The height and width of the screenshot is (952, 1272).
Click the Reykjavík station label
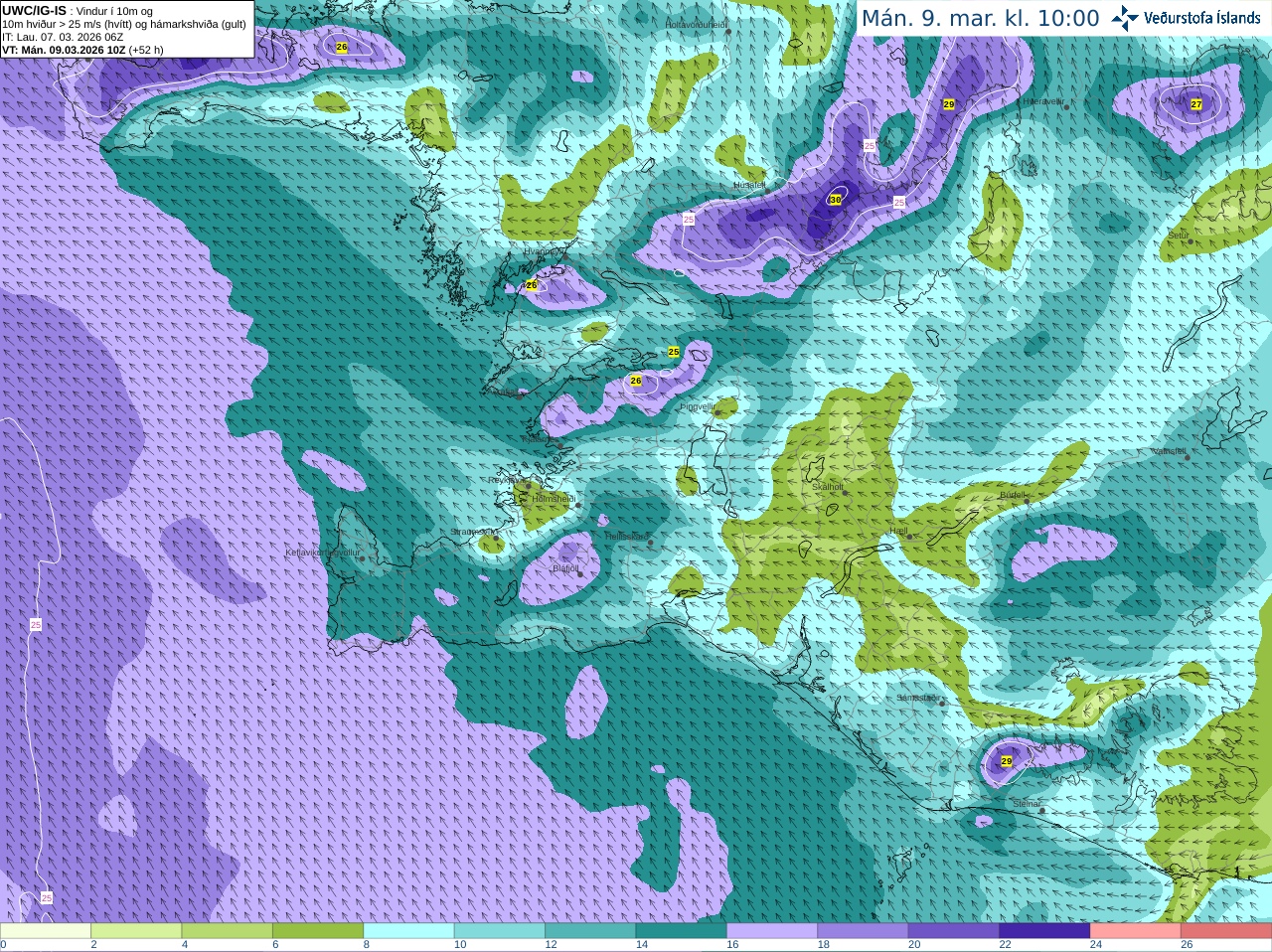coord(508,480)
